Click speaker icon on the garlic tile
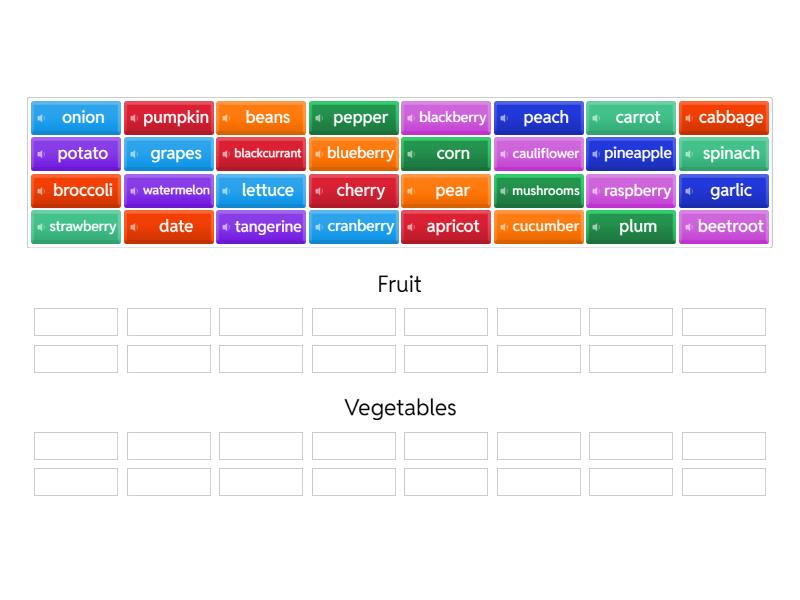This screenshot has width=800, height=600. [689, 191]
